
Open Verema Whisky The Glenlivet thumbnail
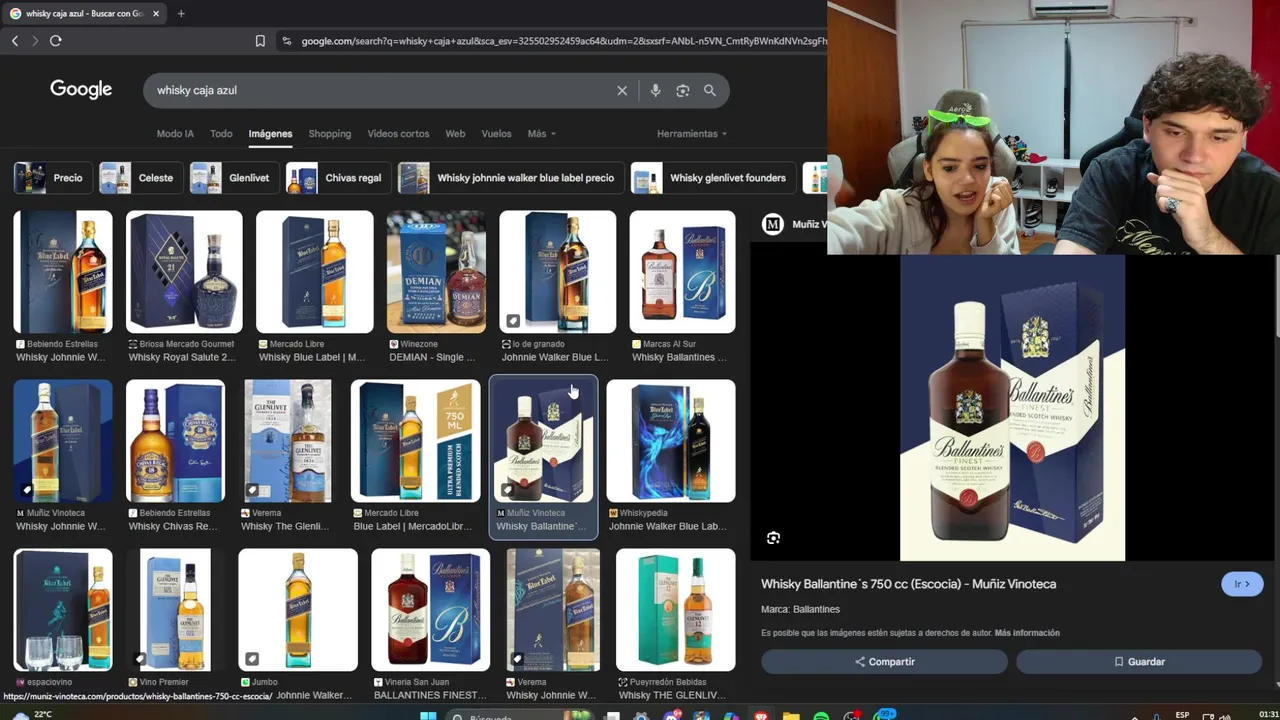click(x=288, y=441)
